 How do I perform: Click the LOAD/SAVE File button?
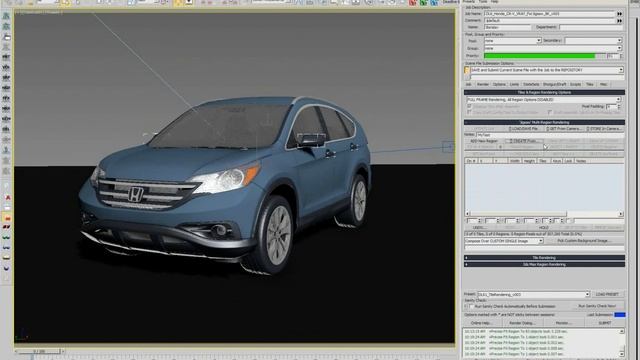524,129
